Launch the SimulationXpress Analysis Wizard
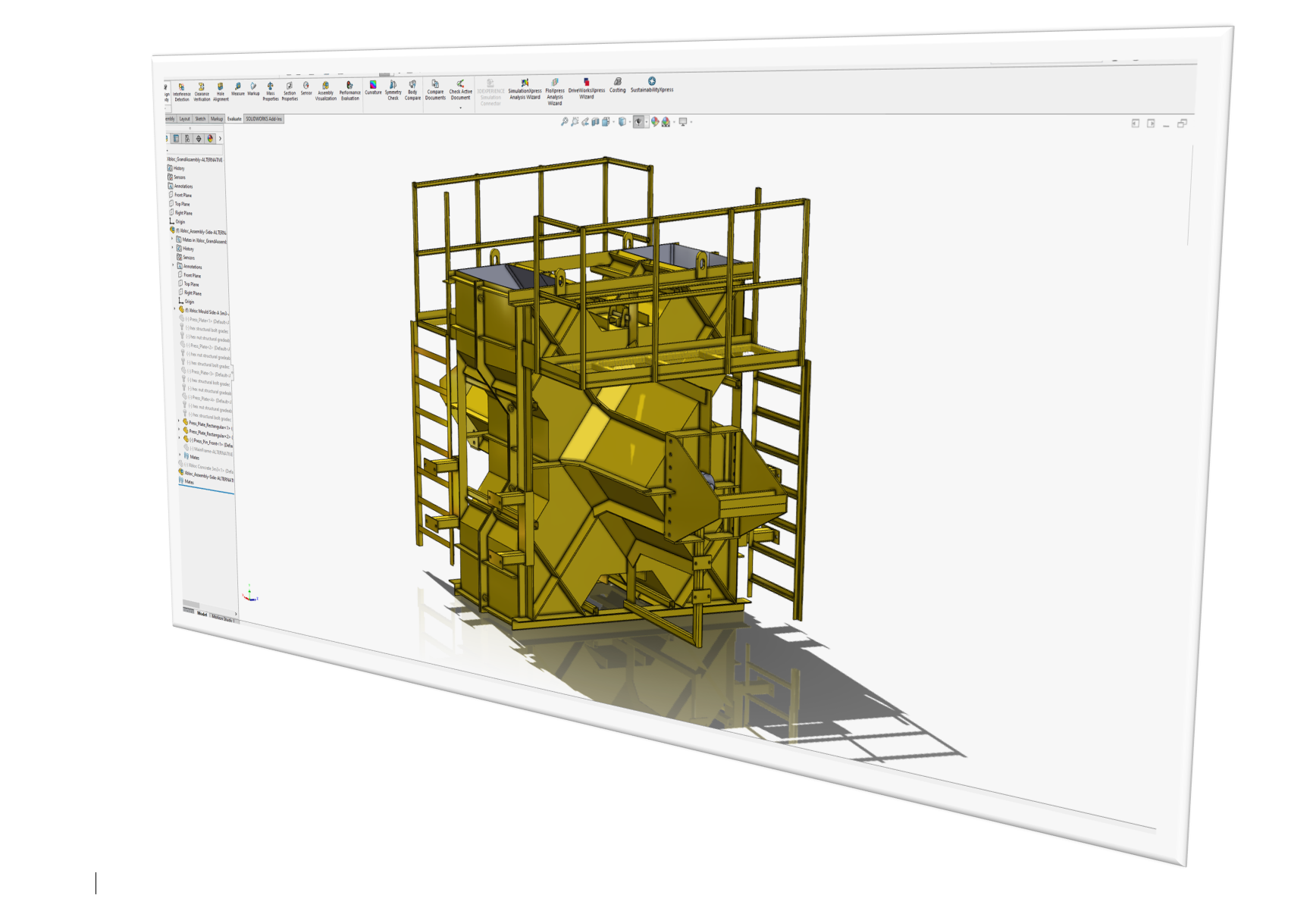 click(525, 89)
